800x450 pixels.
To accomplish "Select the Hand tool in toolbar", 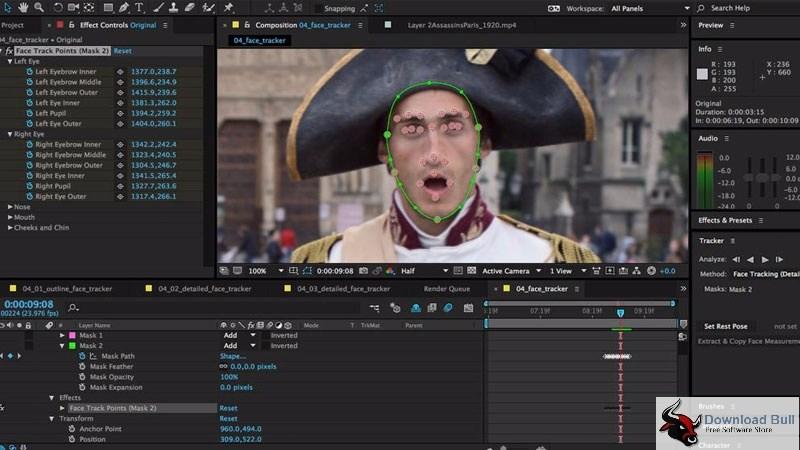I will [x=23, y=8].
